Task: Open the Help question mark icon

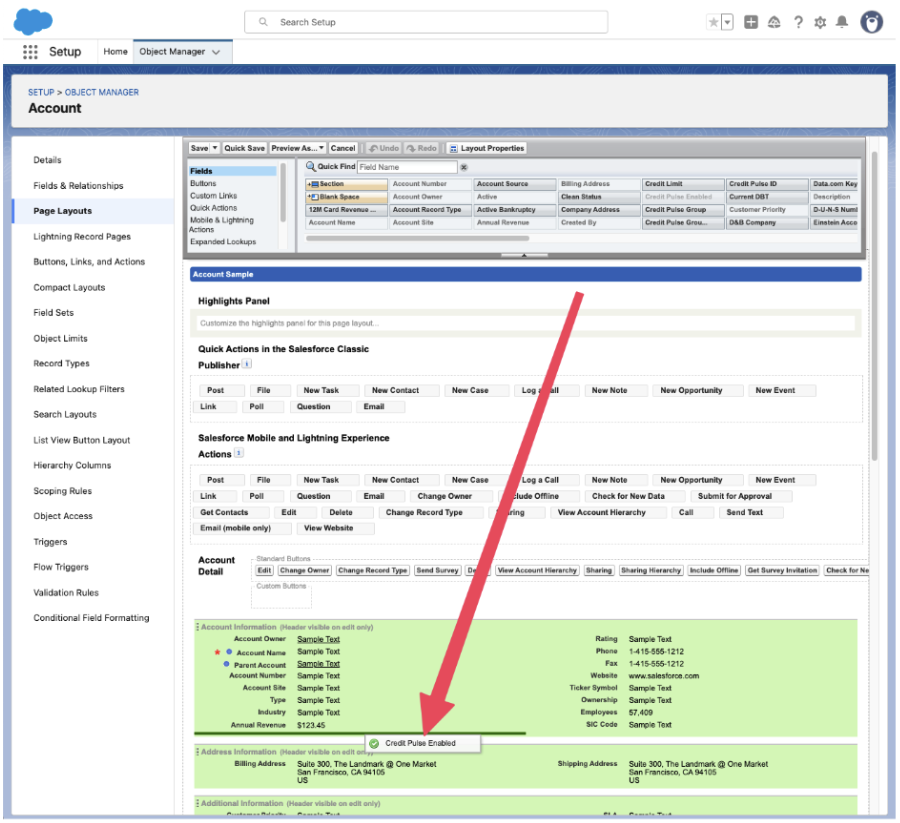Action: tap(798, 22)
